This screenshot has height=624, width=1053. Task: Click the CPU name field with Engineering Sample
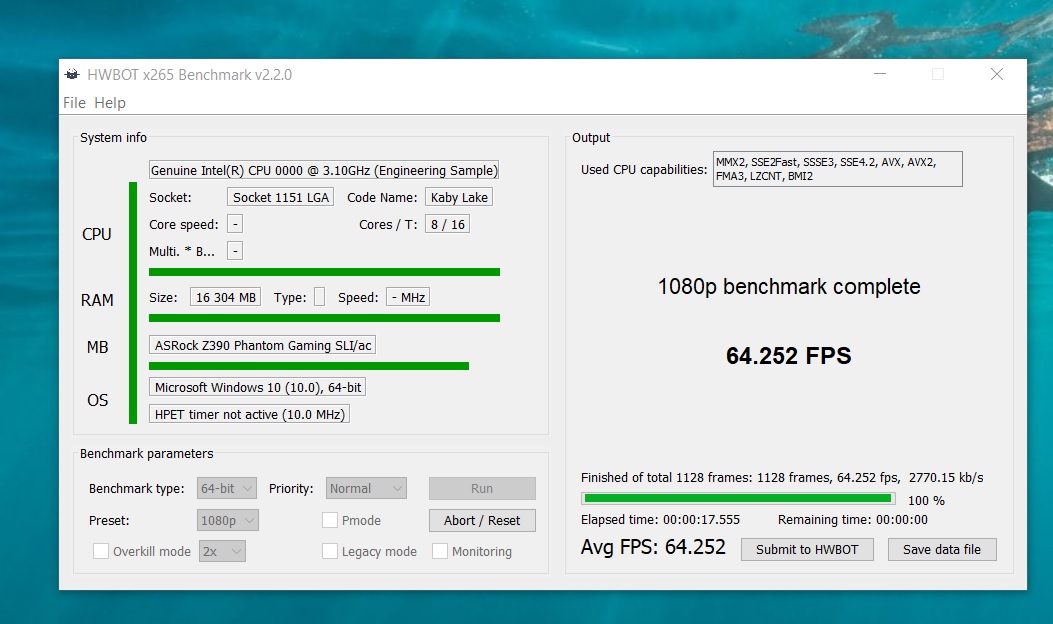point(324,171)
